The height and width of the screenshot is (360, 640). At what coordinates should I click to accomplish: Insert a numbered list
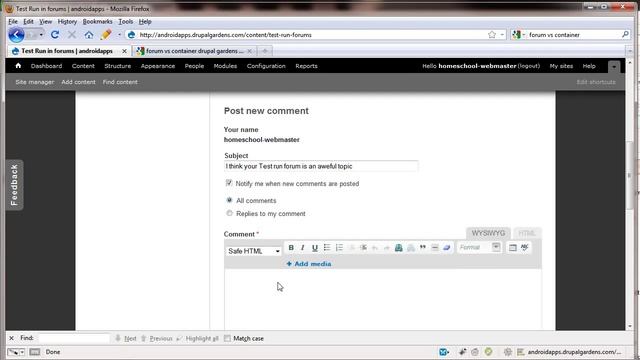click(339, 247)
